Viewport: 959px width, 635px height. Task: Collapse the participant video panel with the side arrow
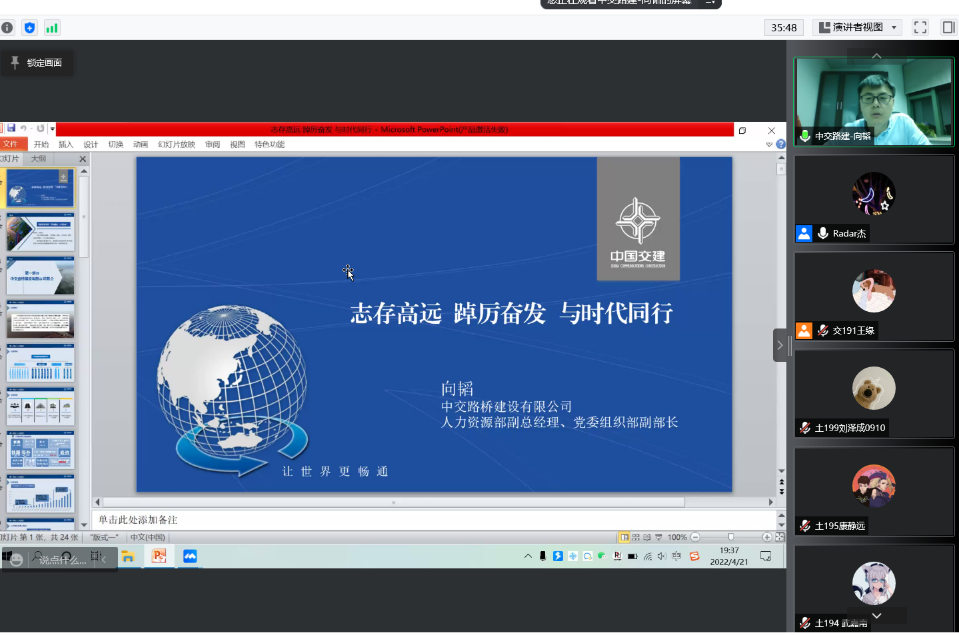pyautogui.click(x=780, y=345)
